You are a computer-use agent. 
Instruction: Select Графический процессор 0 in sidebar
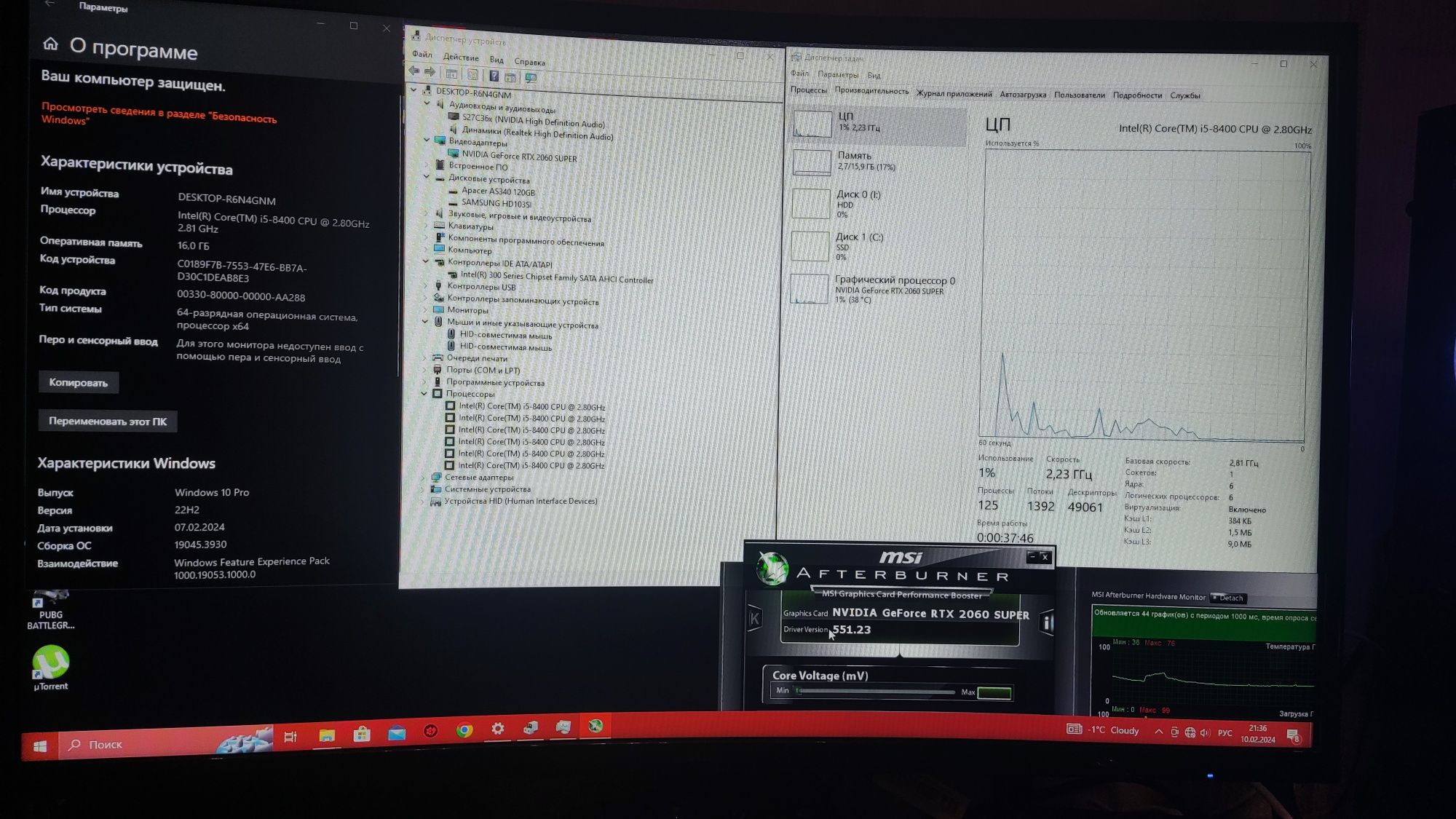click(877, 289)
